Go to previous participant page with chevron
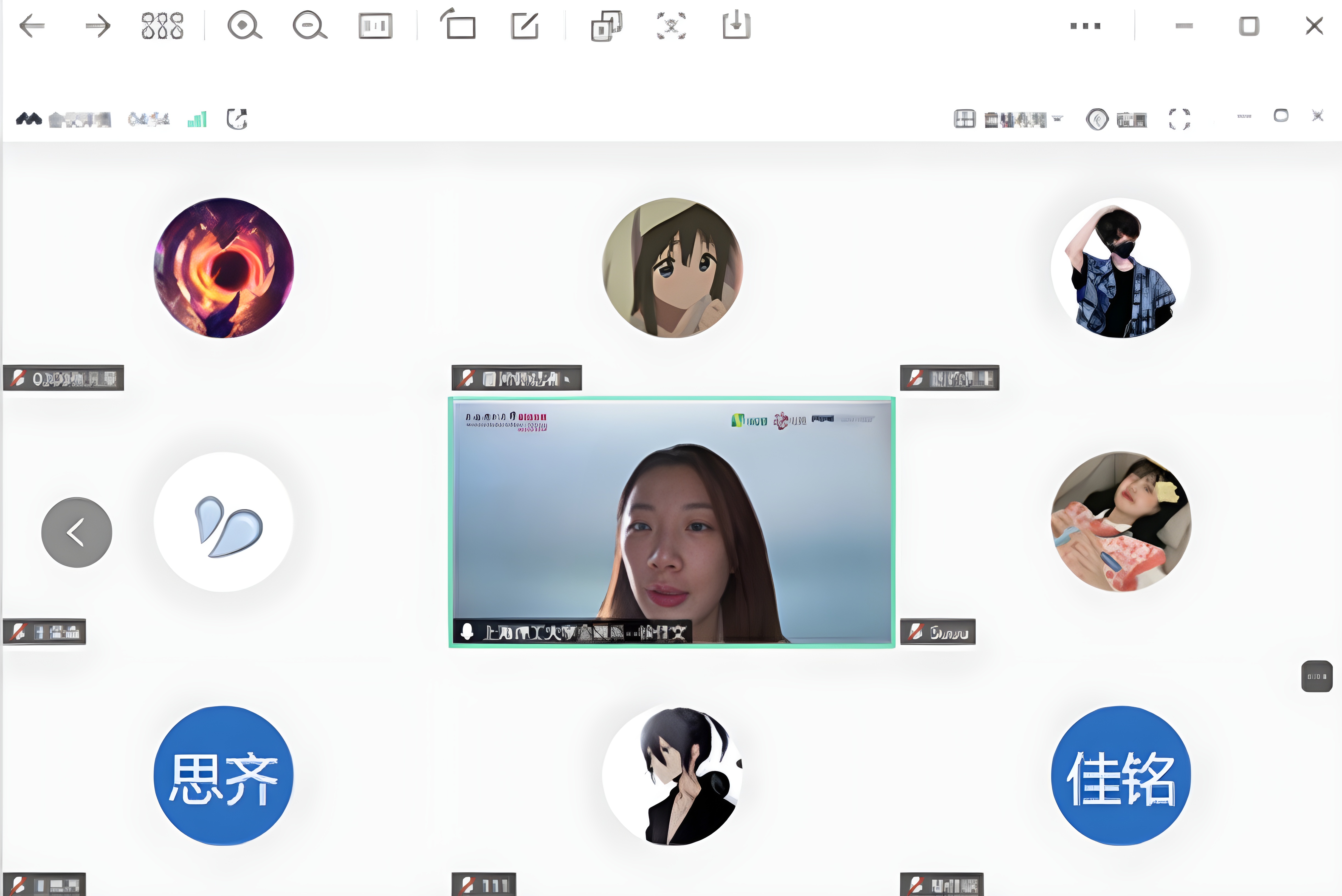 point(77,532)
